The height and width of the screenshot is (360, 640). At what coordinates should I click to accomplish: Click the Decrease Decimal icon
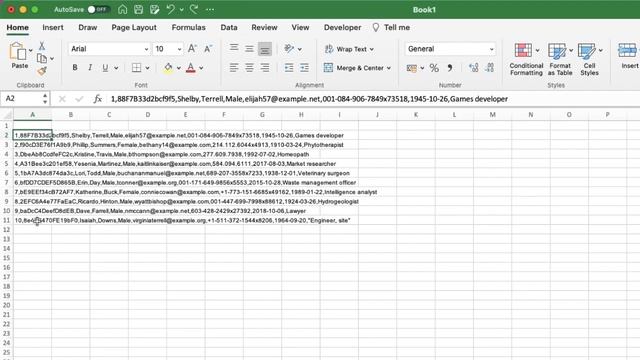pyautogui.click(x=490, y=68)
